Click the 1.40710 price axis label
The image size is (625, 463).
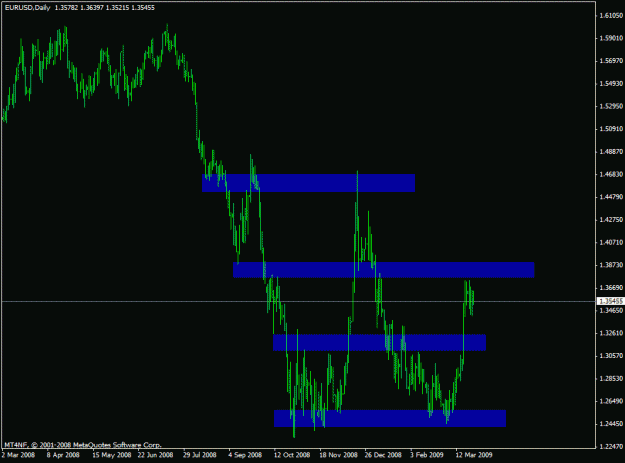[611, 242]
